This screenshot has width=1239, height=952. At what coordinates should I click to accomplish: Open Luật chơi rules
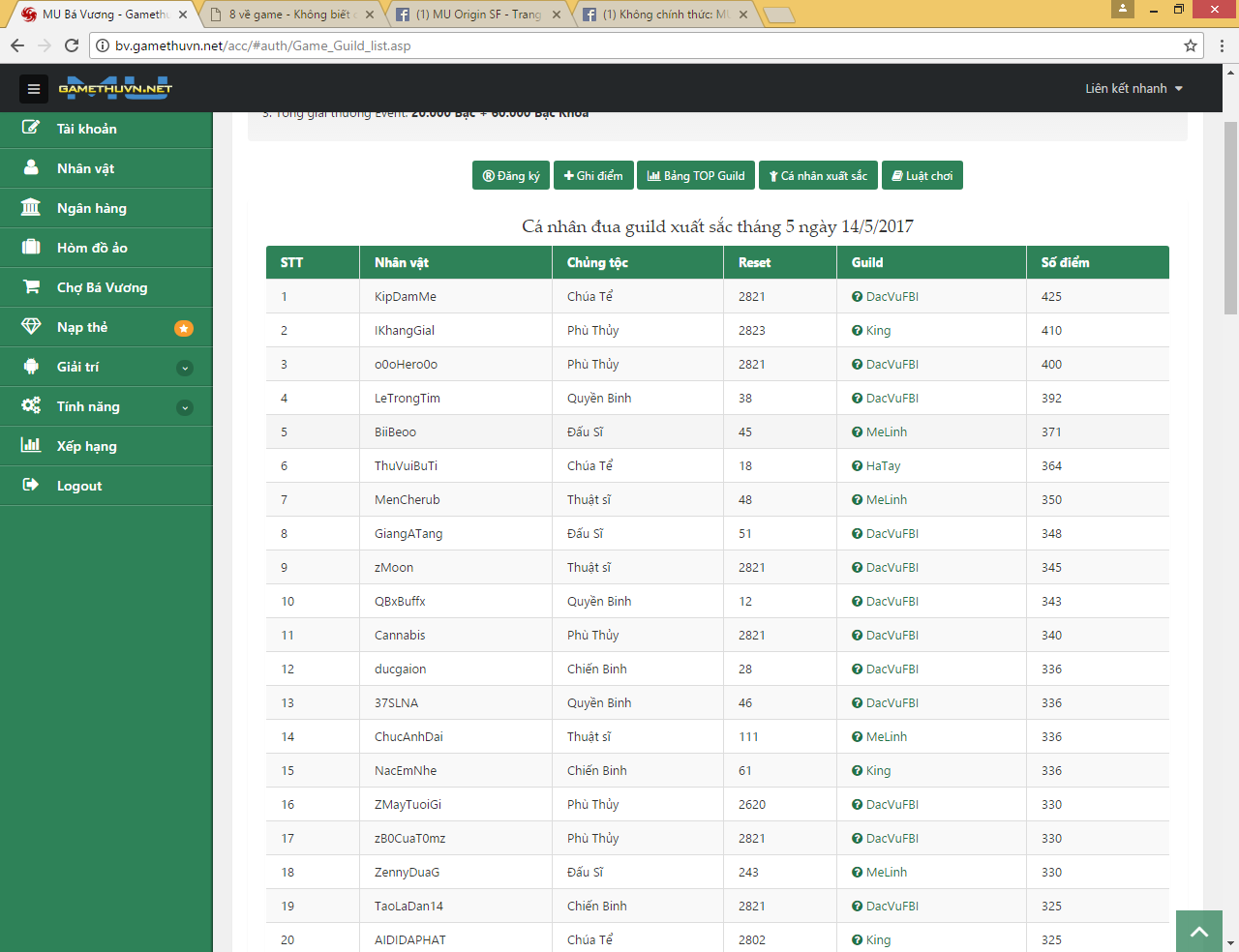(x=922, y=175)
